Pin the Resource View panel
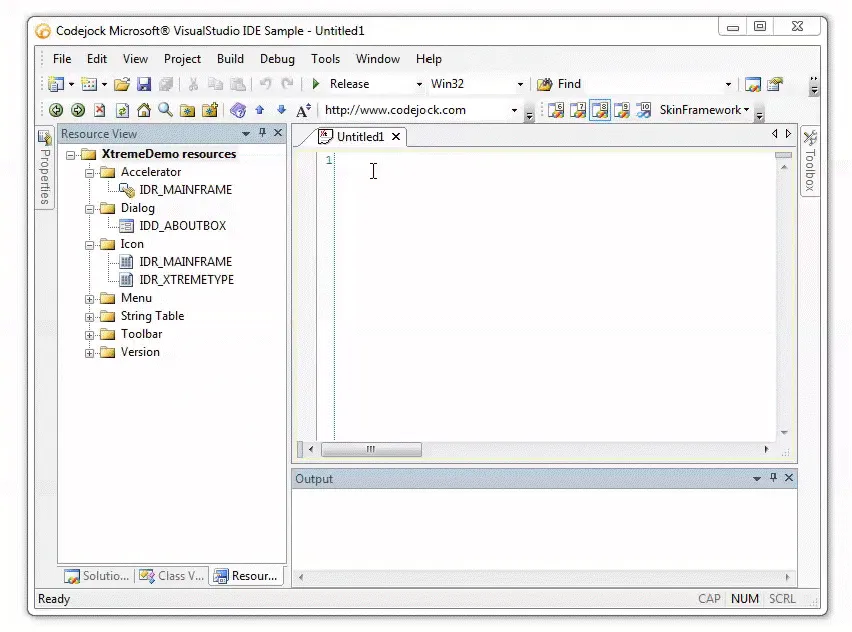 262,132
